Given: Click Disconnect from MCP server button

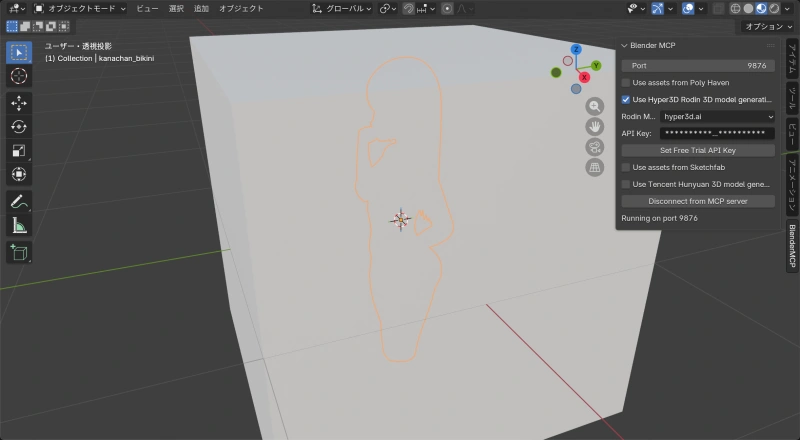Looking at the screenshot, I should [x=698, y=201].
